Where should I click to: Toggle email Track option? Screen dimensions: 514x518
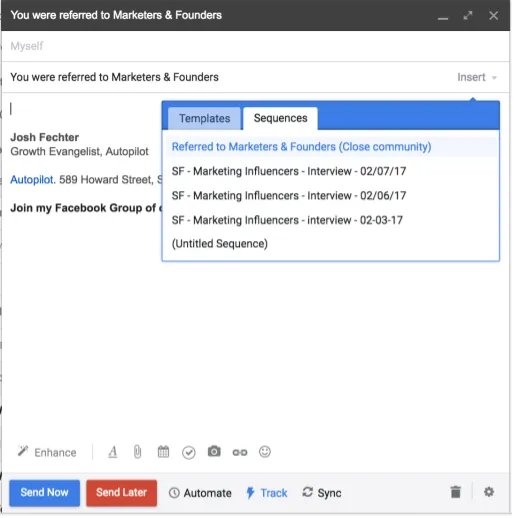tap(267, 493)
